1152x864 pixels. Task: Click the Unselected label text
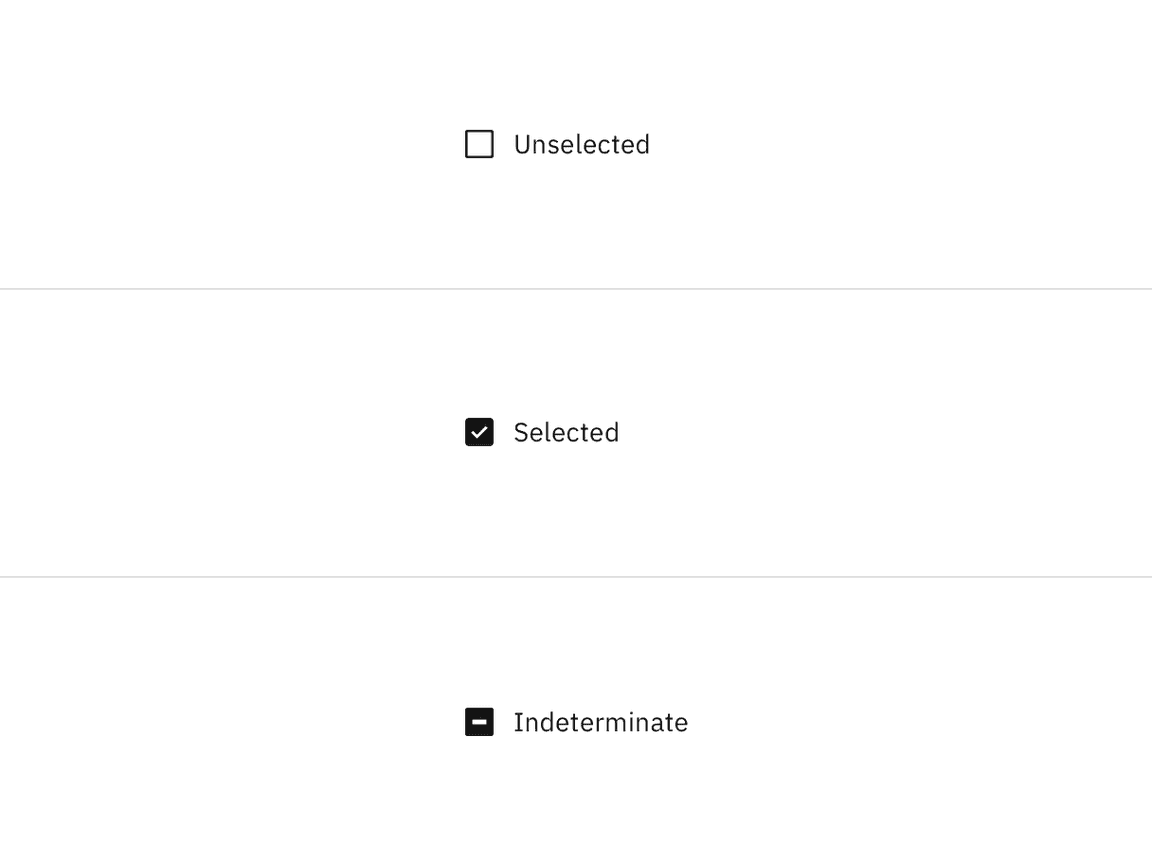coord(581,144)
